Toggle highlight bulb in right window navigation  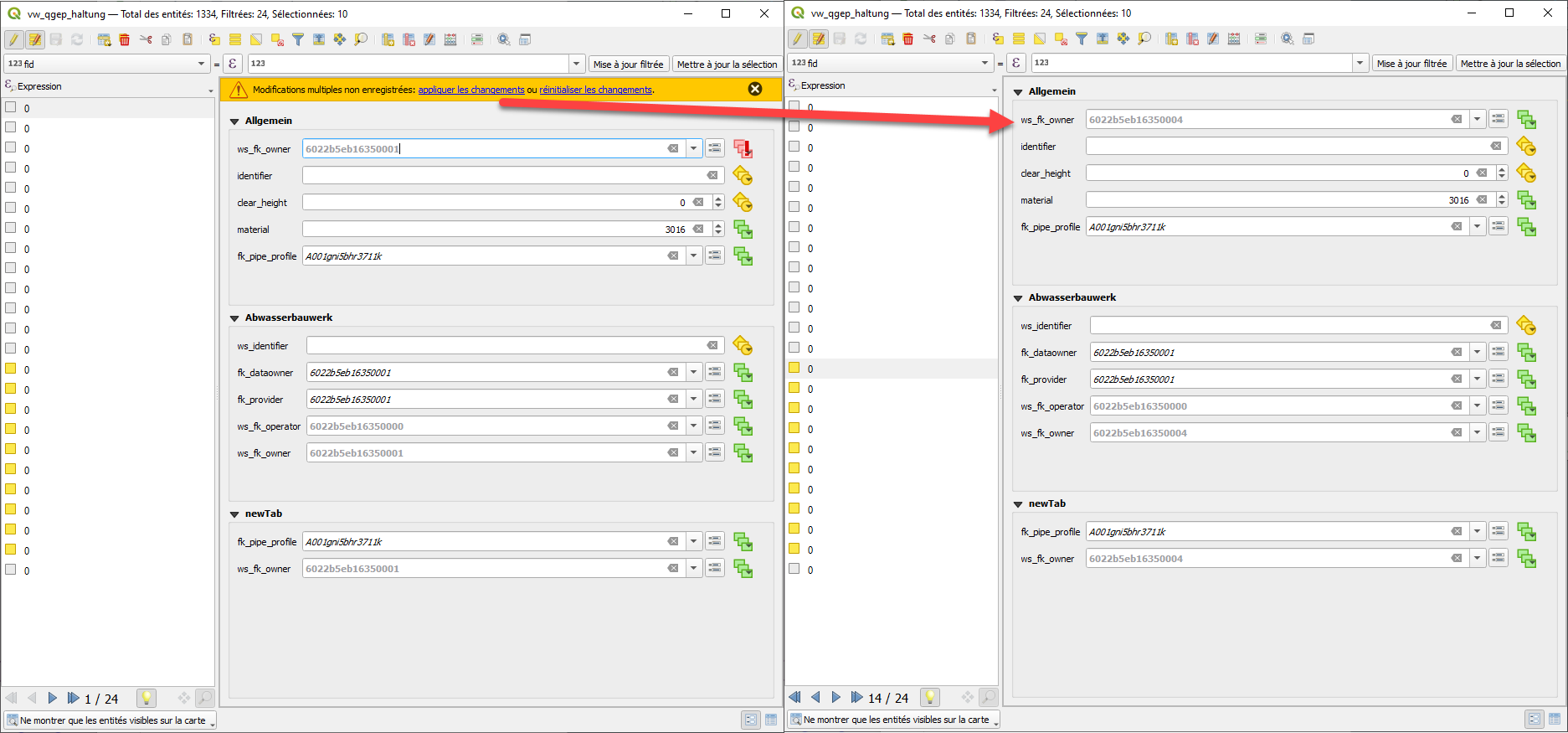click(x=930, y=697)
